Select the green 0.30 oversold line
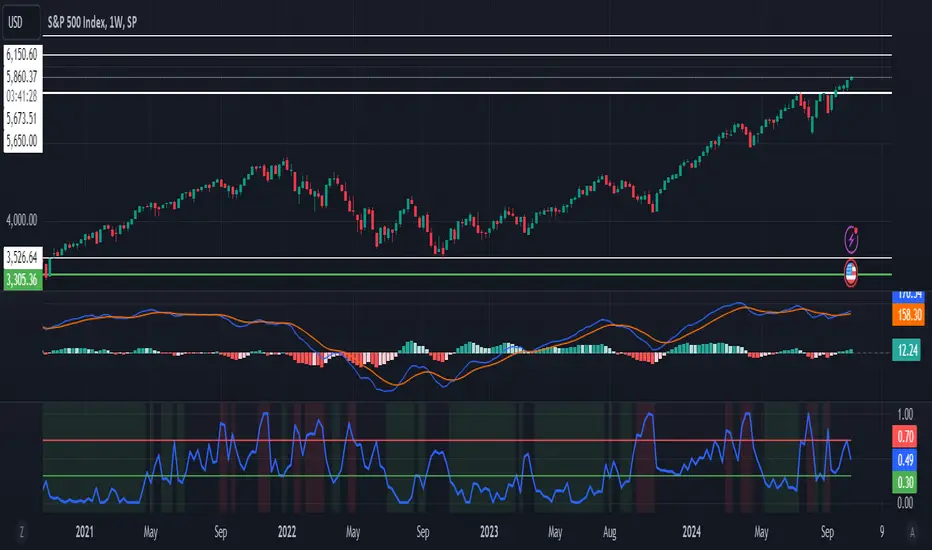The image size is (932, 550). tap(447, 476)
